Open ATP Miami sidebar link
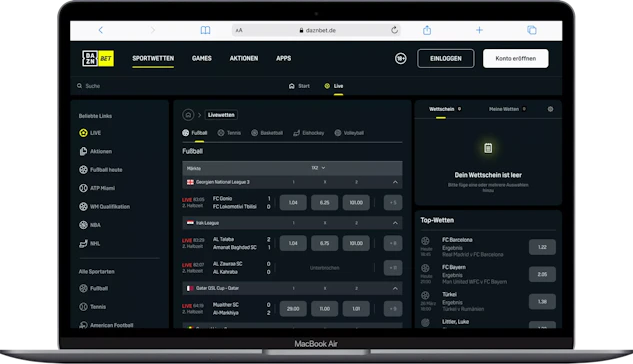The height and width of the screenshot is (364, 633). 97,188
